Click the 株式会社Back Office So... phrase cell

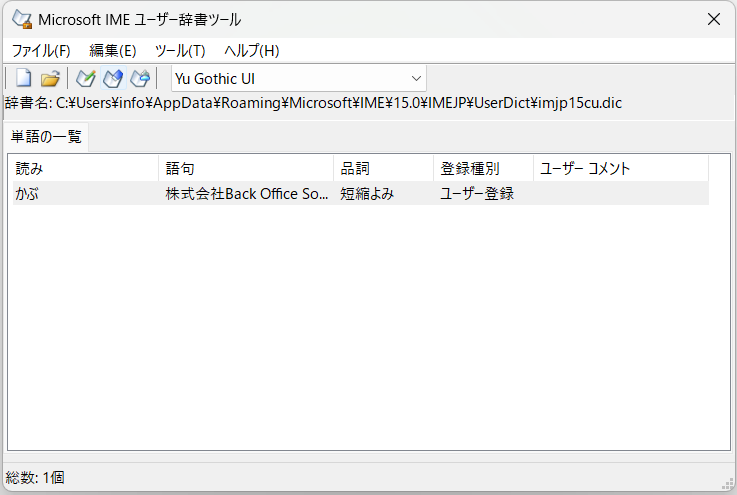(x=247, y=193)
